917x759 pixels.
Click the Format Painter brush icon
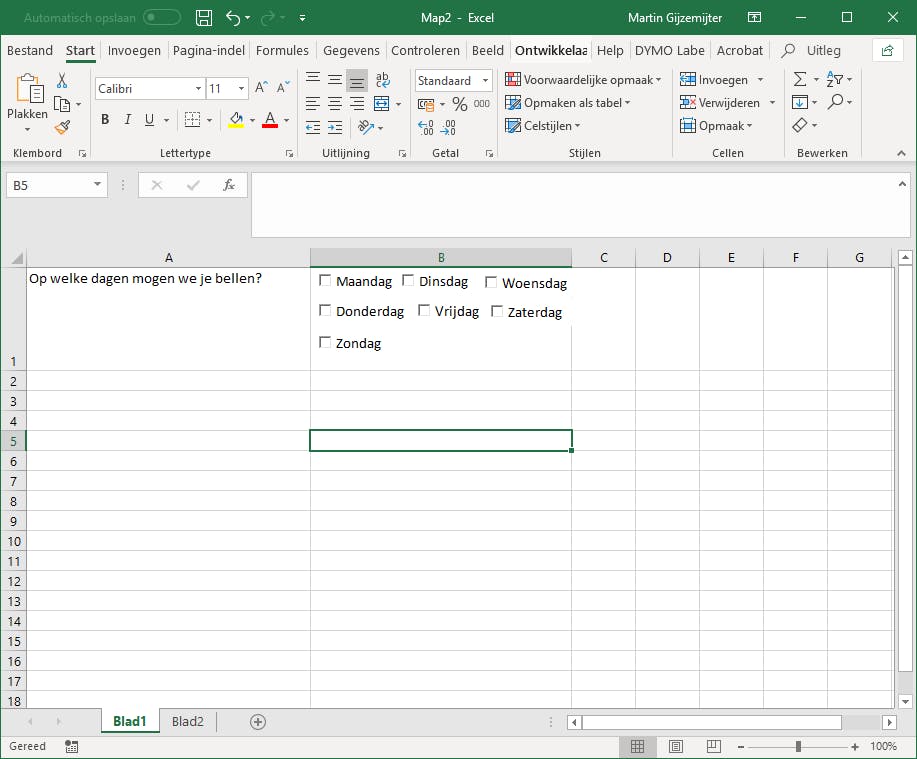coord(63,127)
